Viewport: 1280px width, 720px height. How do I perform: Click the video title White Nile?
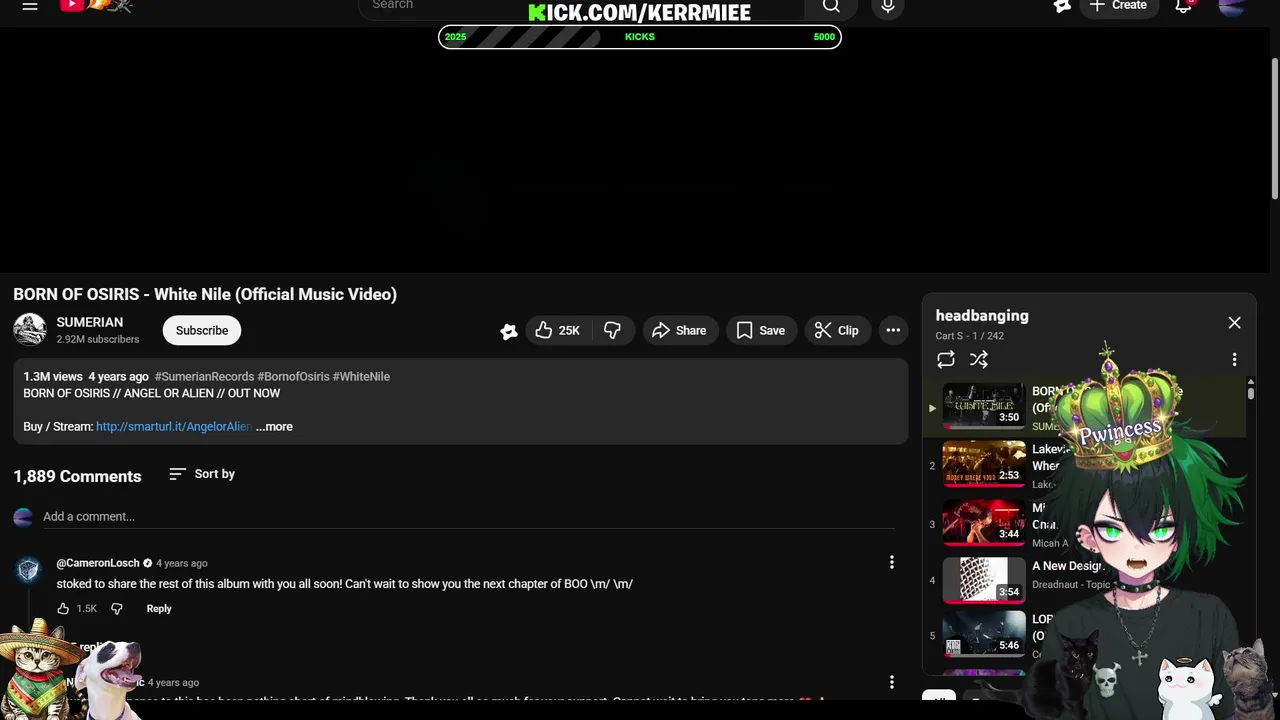(x=205, y=294)
